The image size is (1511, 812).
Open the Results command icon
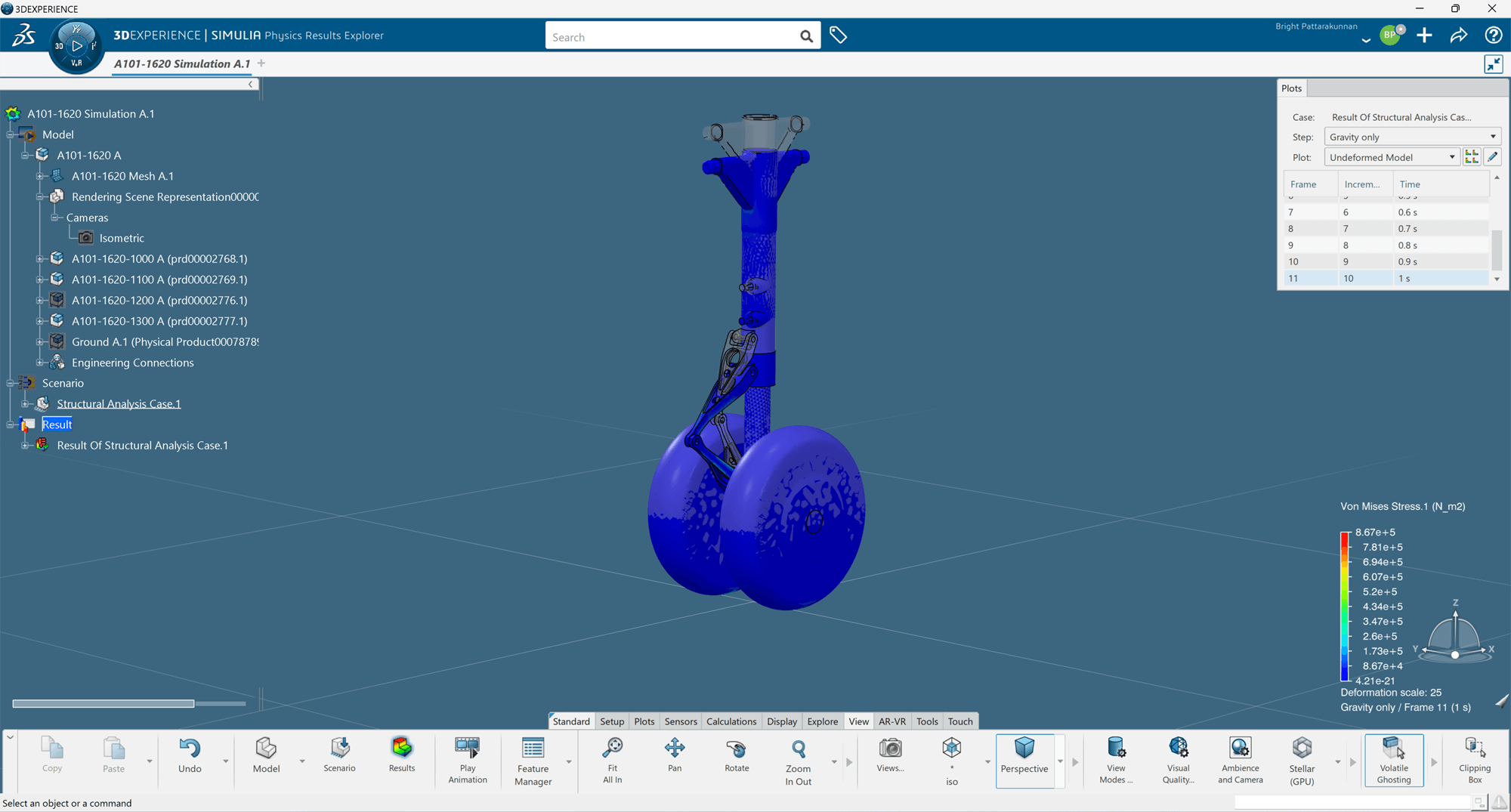pos(402,748)
